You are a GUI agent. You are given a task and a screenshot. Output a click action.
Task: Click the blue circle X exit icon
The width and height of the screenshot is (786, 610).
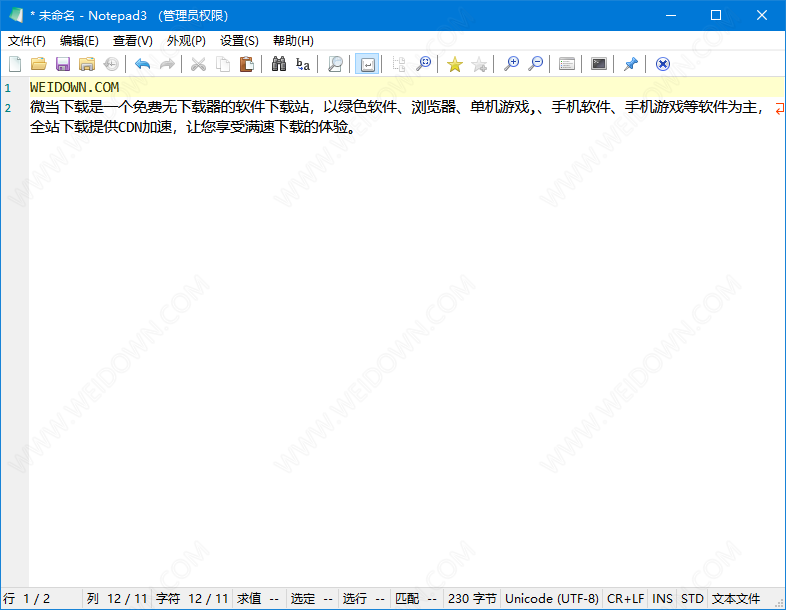663,64
